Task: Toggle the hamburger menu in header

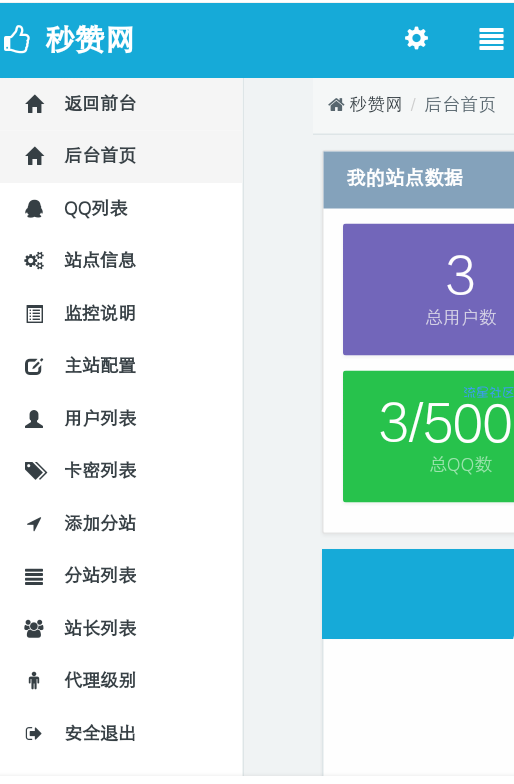Action: [x=491, y=38]
